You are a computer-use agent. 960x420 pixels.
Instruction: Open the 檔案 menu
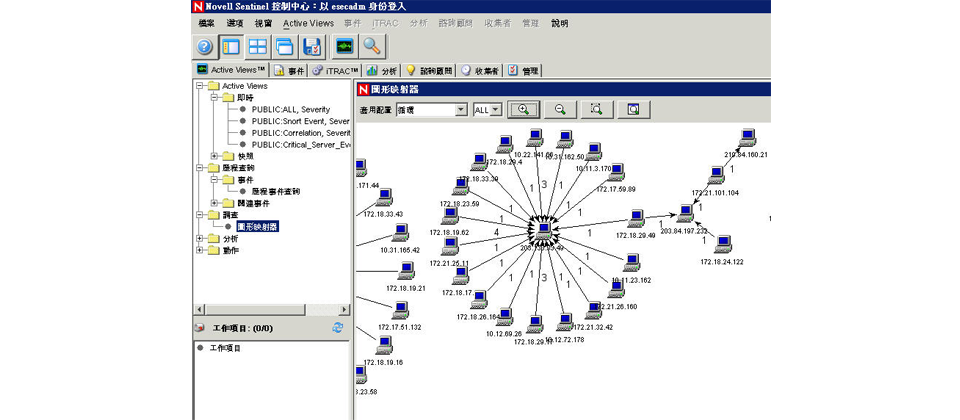[206, 23]
